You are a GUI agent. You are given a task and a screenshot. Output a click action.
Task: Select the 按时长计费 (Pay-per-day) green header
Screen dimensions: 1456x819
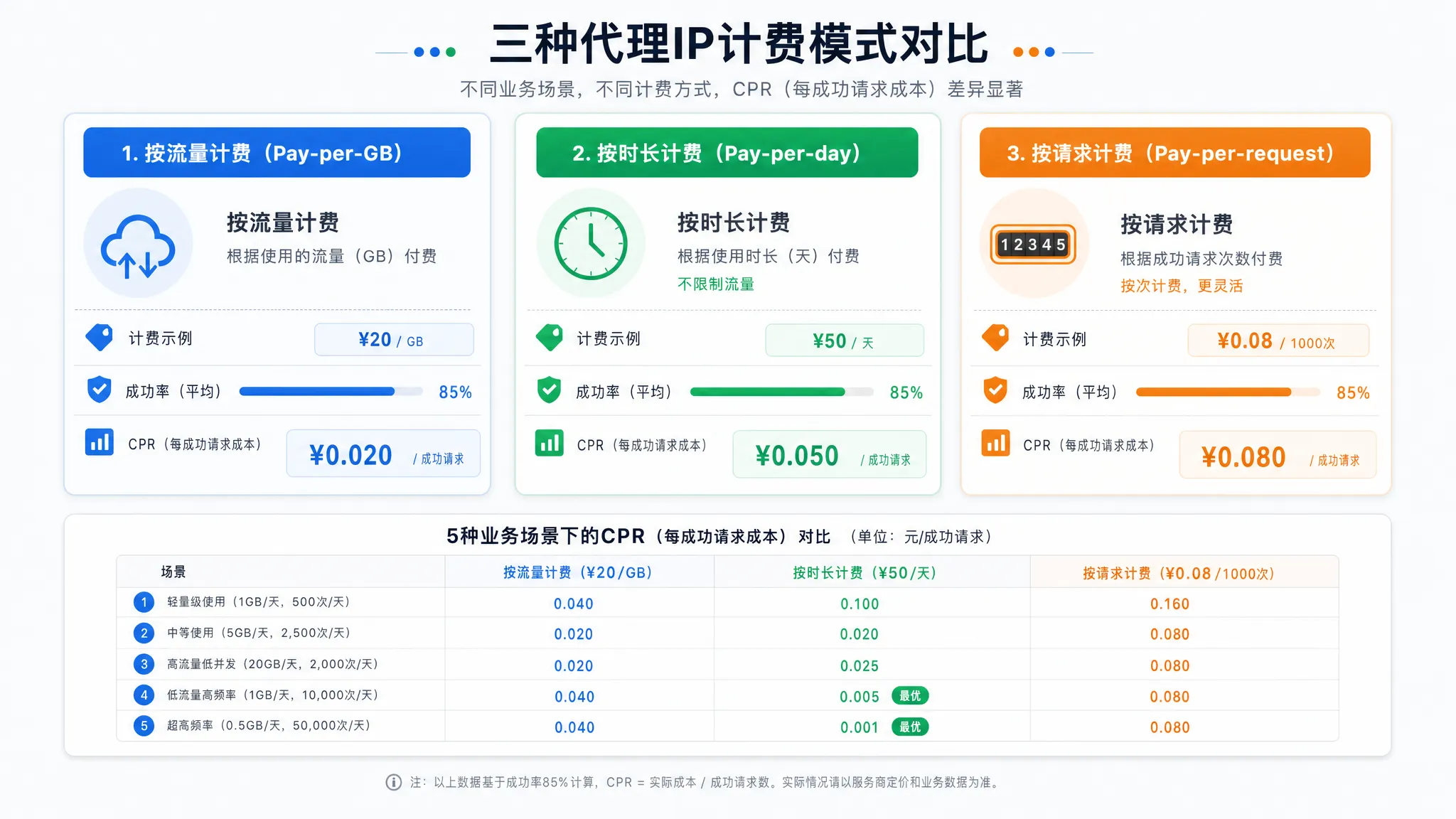[727, 152]
